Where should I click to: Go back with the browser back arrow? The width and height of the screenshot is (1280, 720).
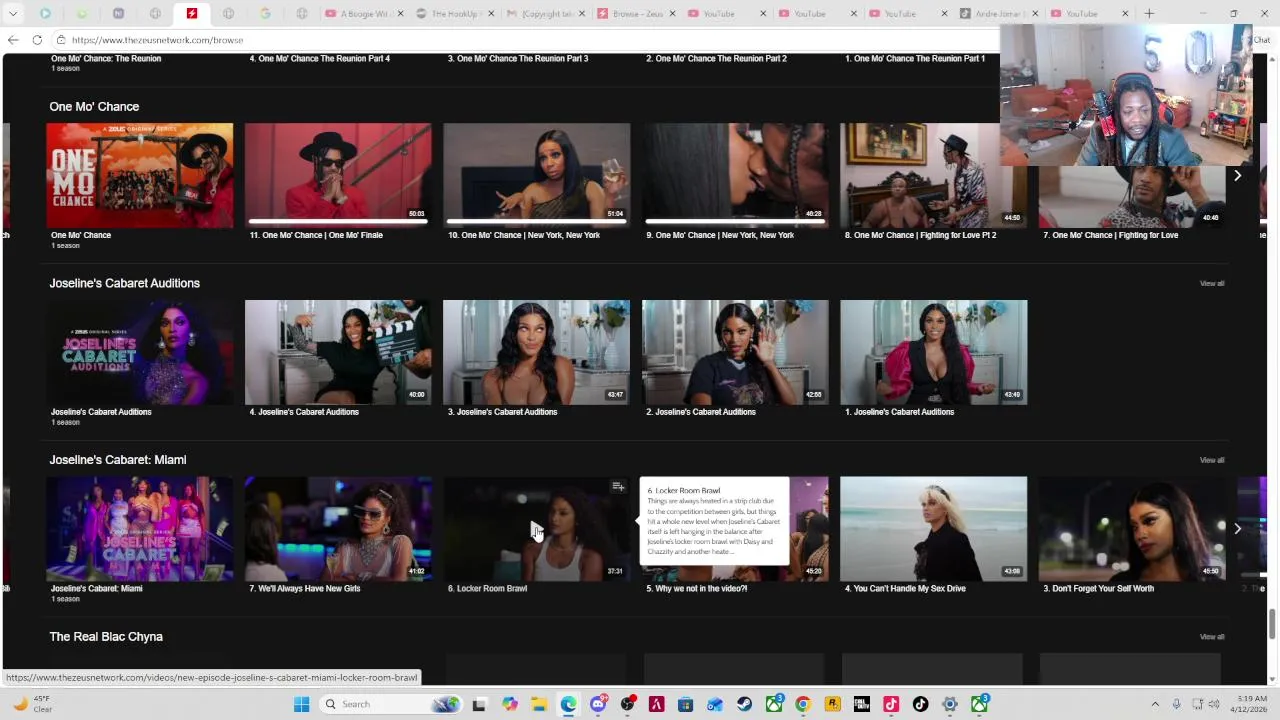tap(13, 40)
